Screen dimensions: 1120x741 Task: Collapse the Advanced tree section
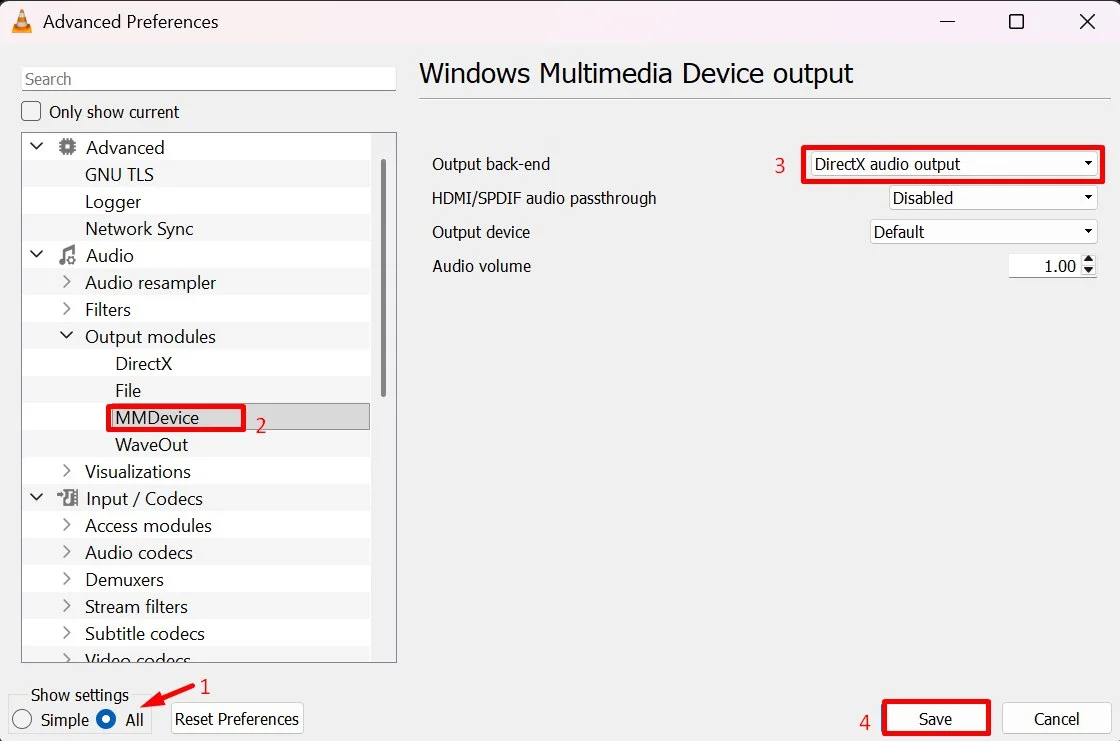coord(37,146)
